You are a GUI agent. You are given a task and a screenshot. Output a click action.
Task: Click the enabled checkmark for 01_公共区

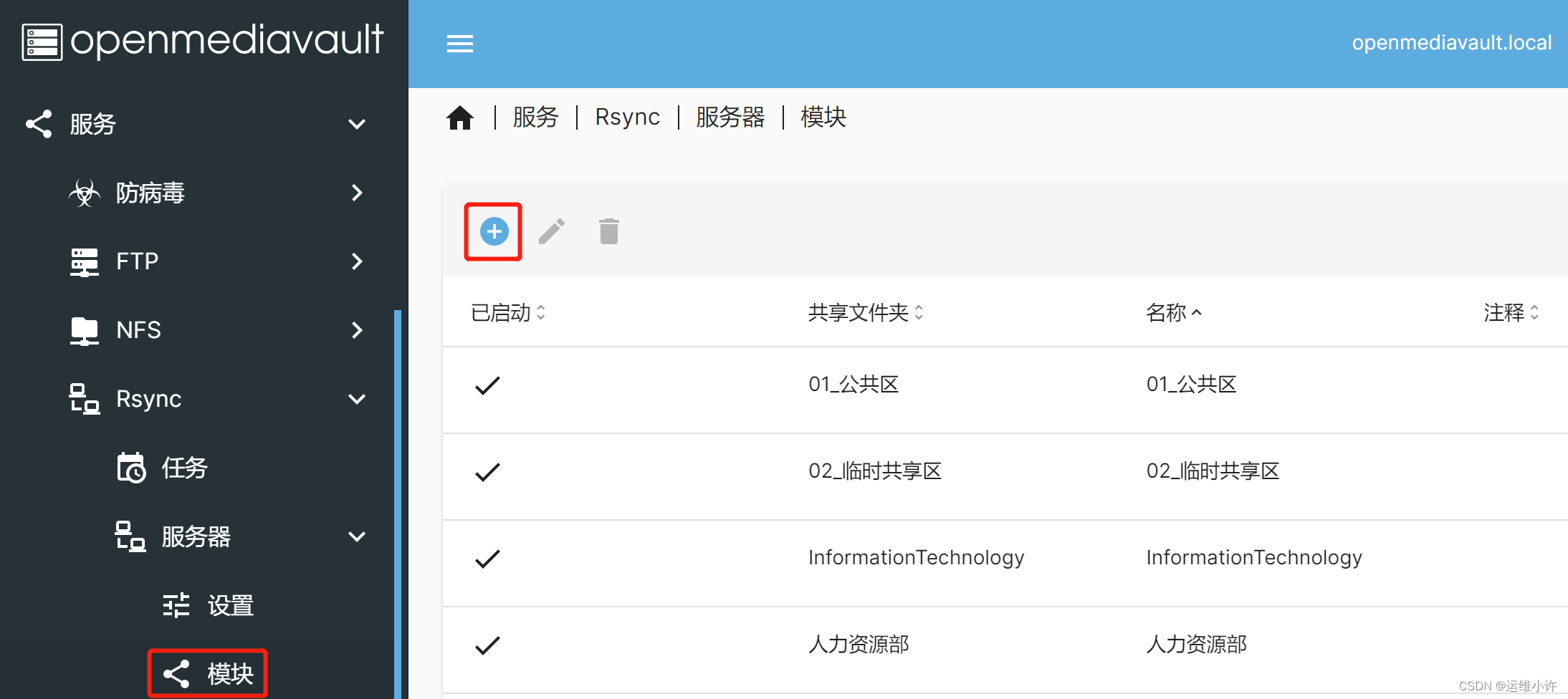tap(487, 385)
